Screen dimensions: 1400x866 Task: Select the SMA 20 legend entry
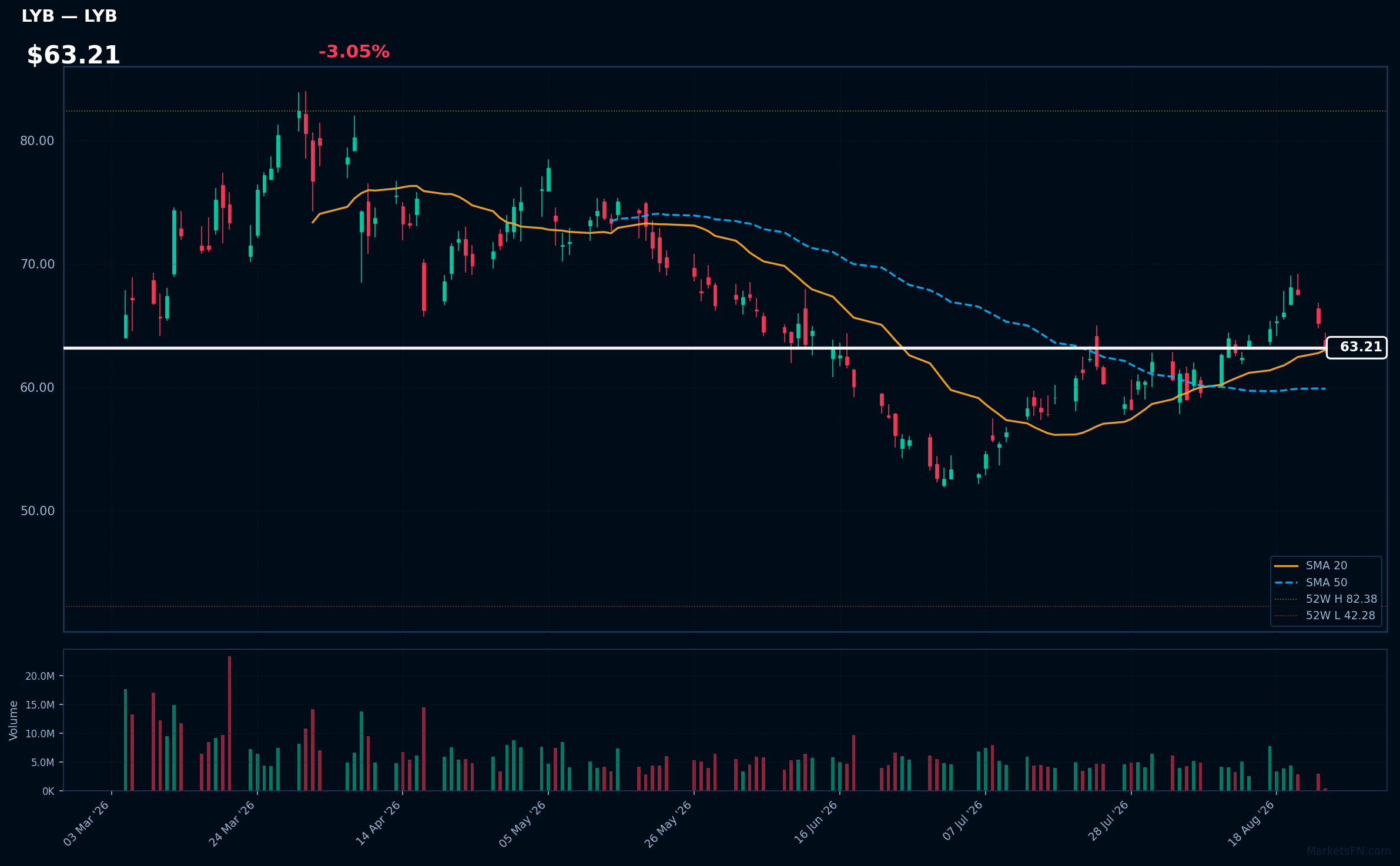click(1311, 566)
